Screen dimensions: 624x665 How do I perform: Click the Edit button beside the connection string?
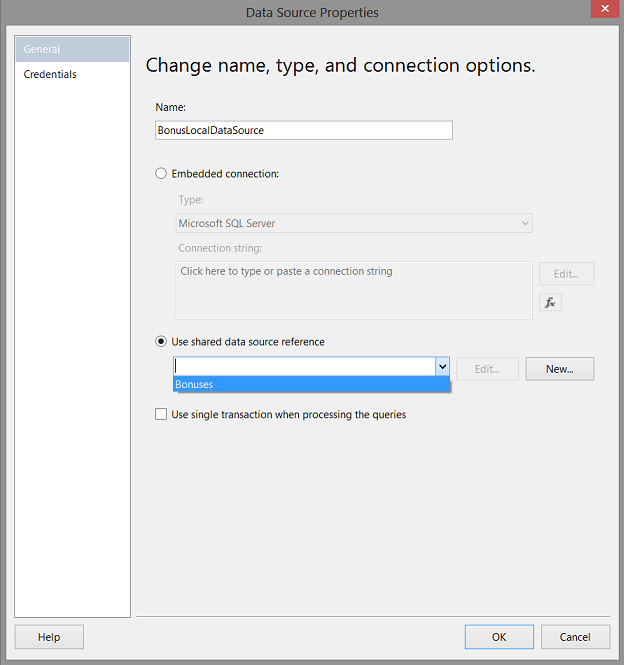[566, 274]
